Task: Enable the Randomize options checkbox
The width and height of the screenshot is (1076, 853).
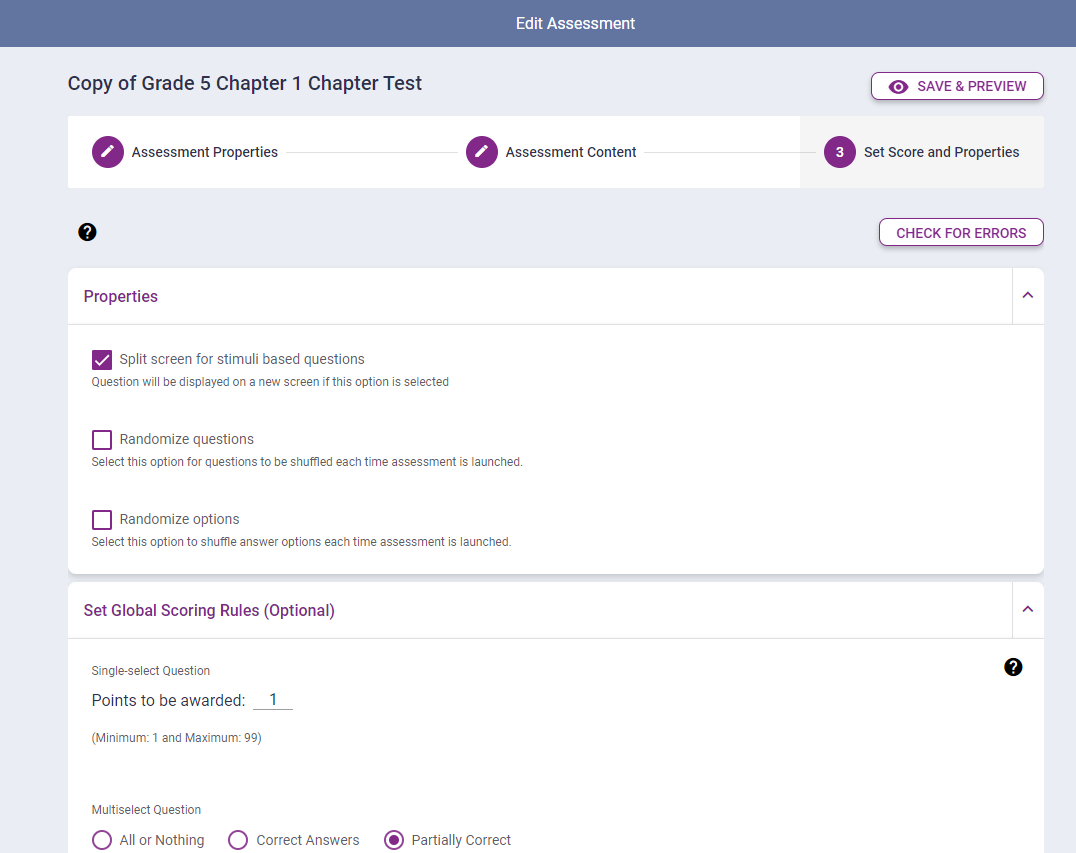Action: point(102,520)
